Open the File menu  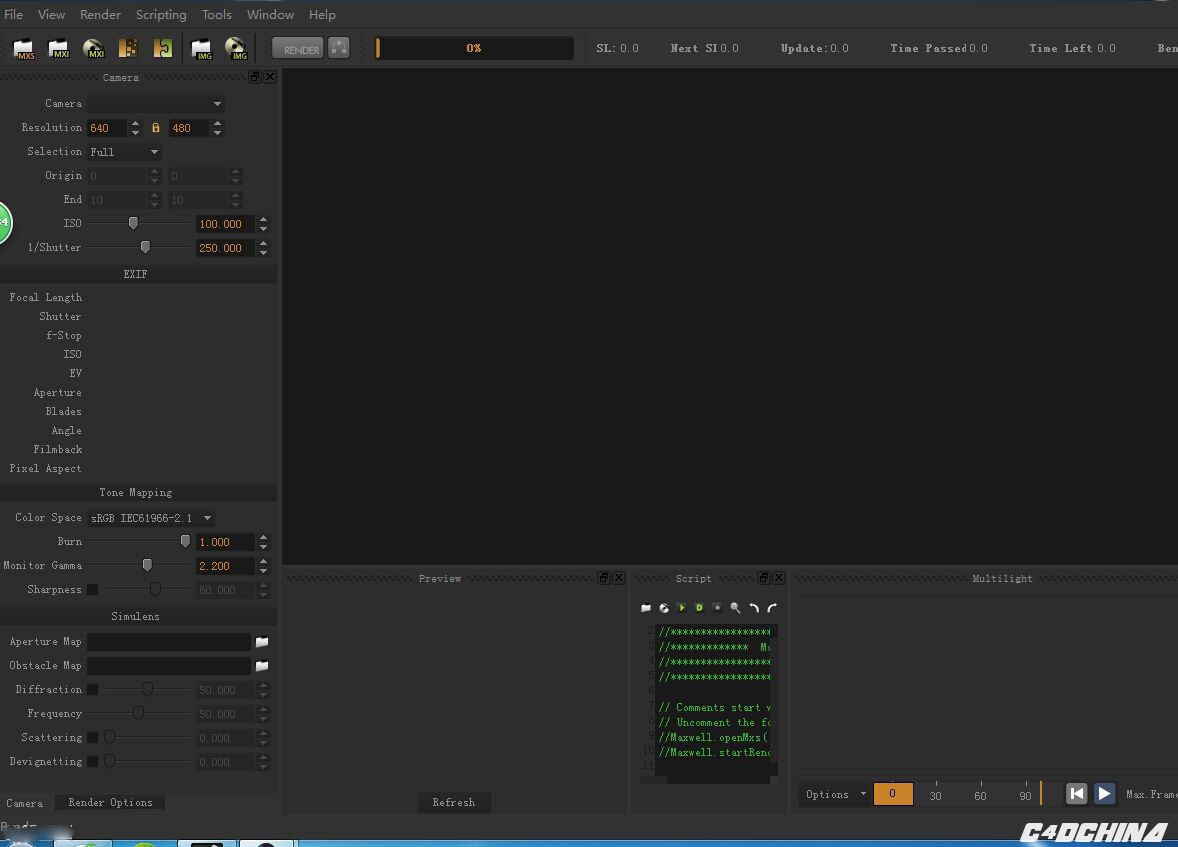14,14
